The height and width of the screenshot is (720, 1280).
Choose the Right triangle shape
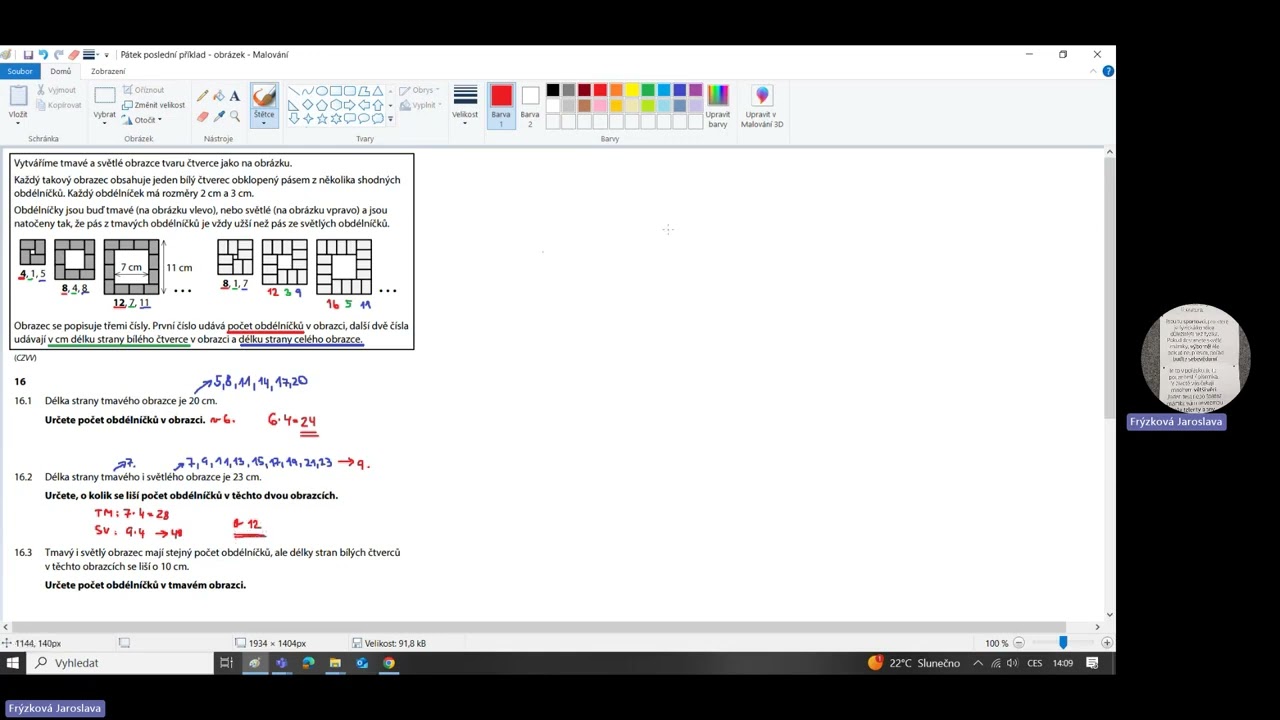[x=294, y=105]
